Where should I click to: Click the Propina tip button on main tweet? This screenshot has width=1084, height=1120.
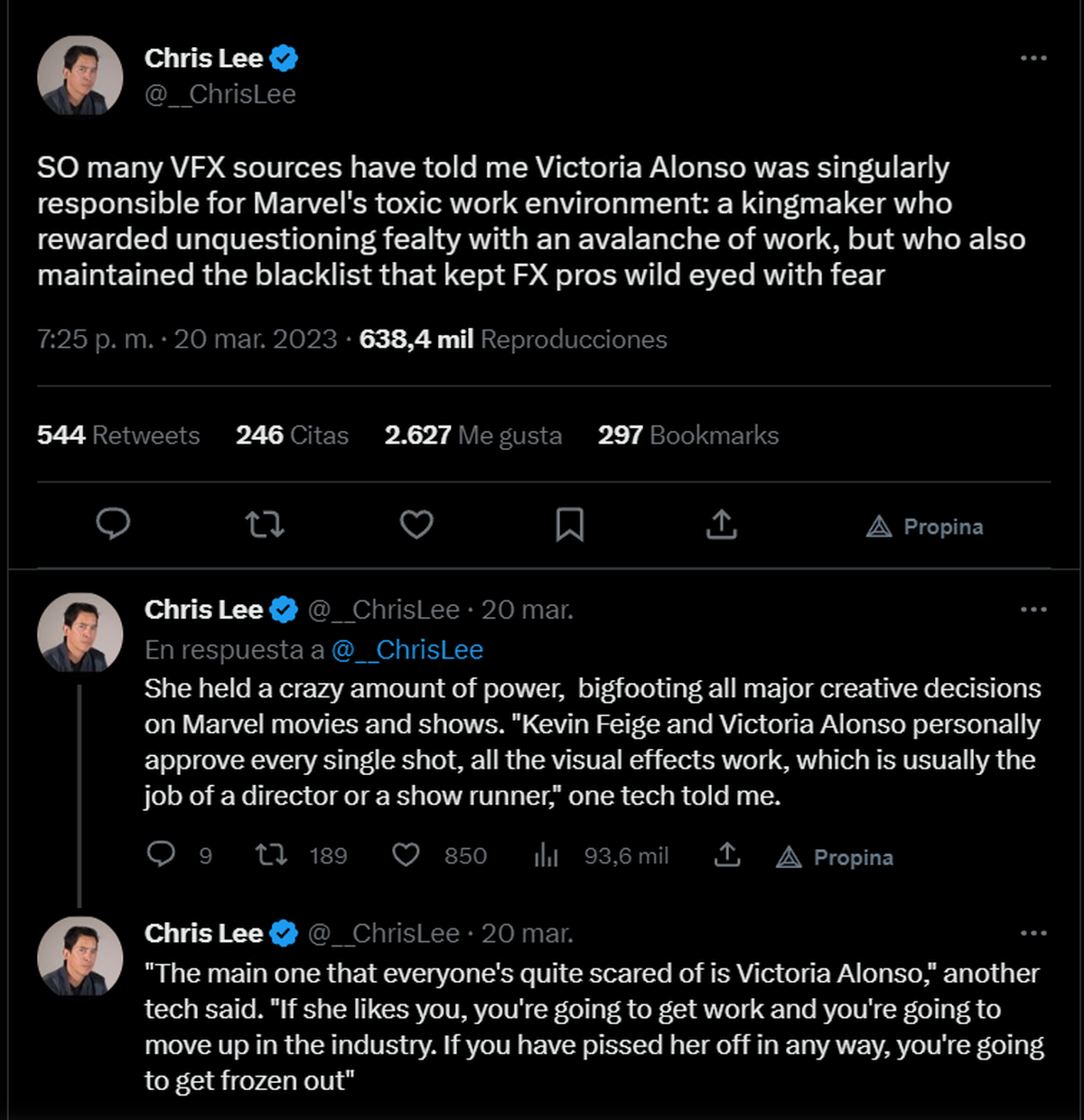click(924, 527)
